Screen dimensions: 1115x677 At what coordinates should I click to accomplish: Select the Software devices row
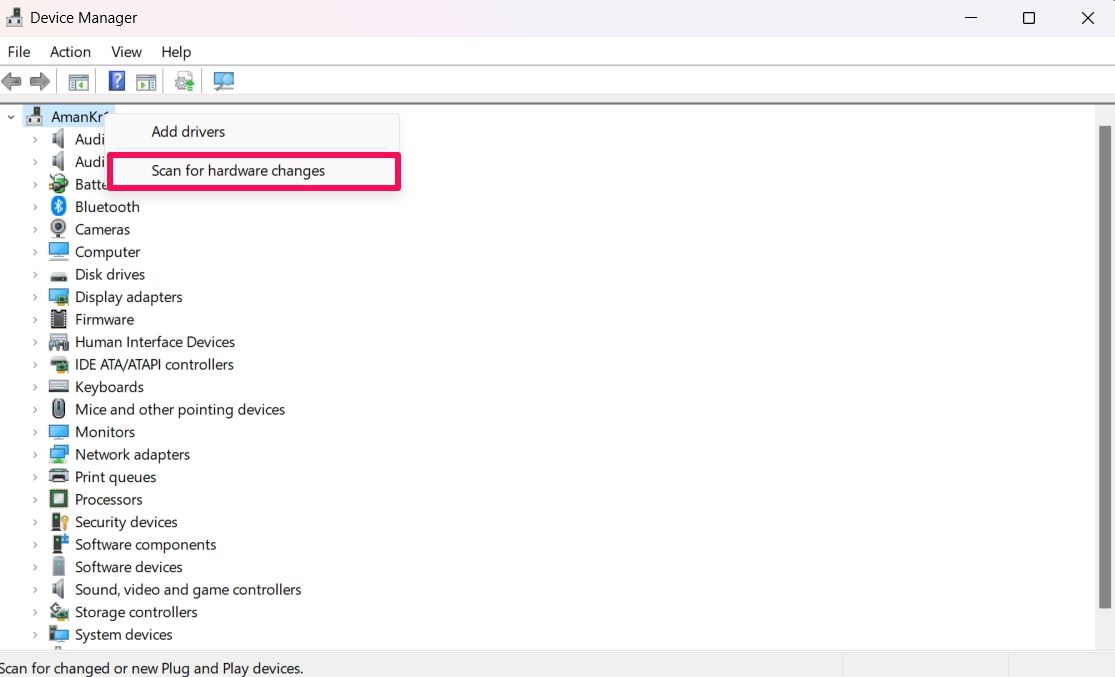tap(129, 567)
